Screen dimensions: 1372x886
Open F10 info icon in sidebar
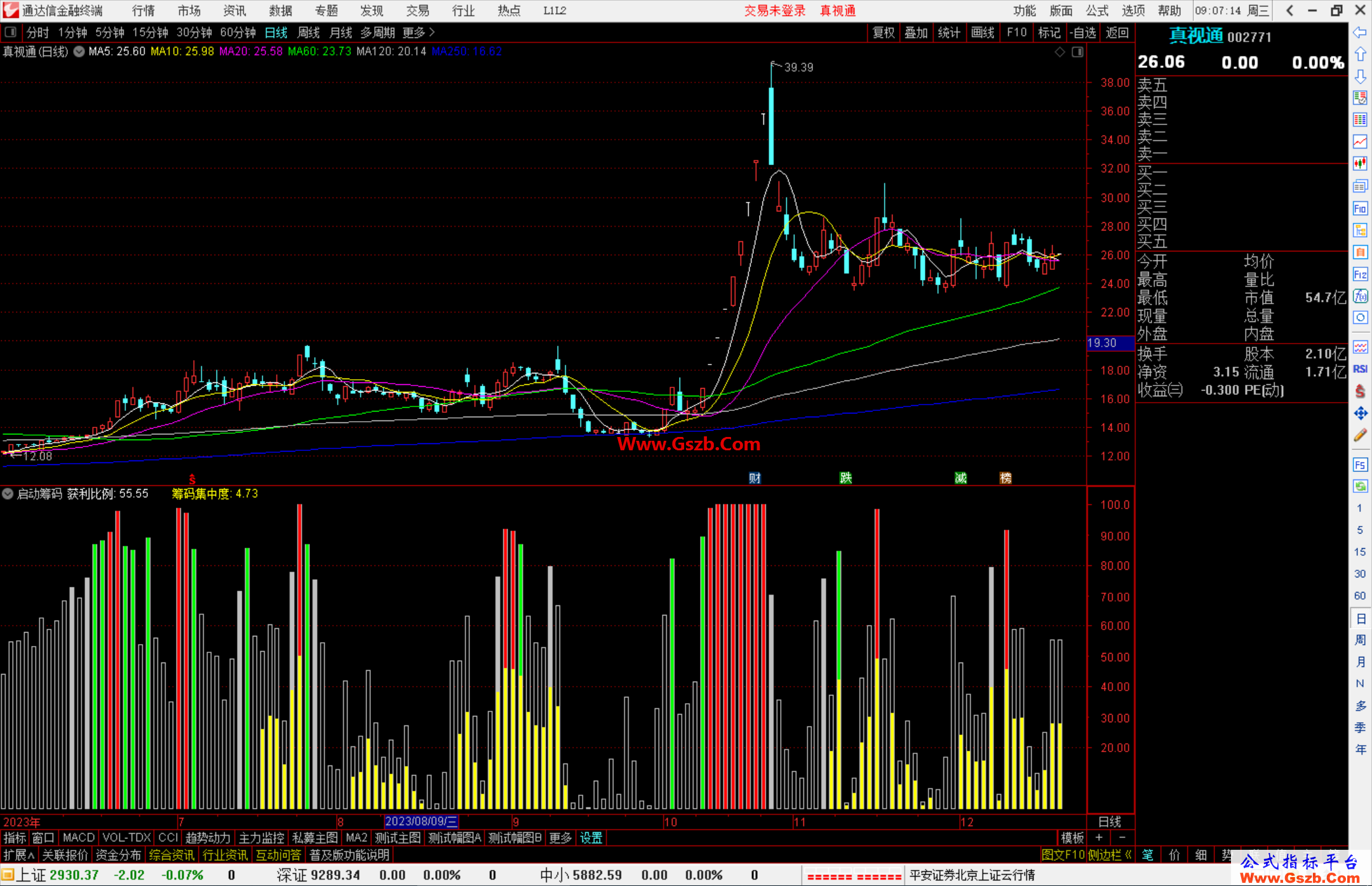point(1360,208)
